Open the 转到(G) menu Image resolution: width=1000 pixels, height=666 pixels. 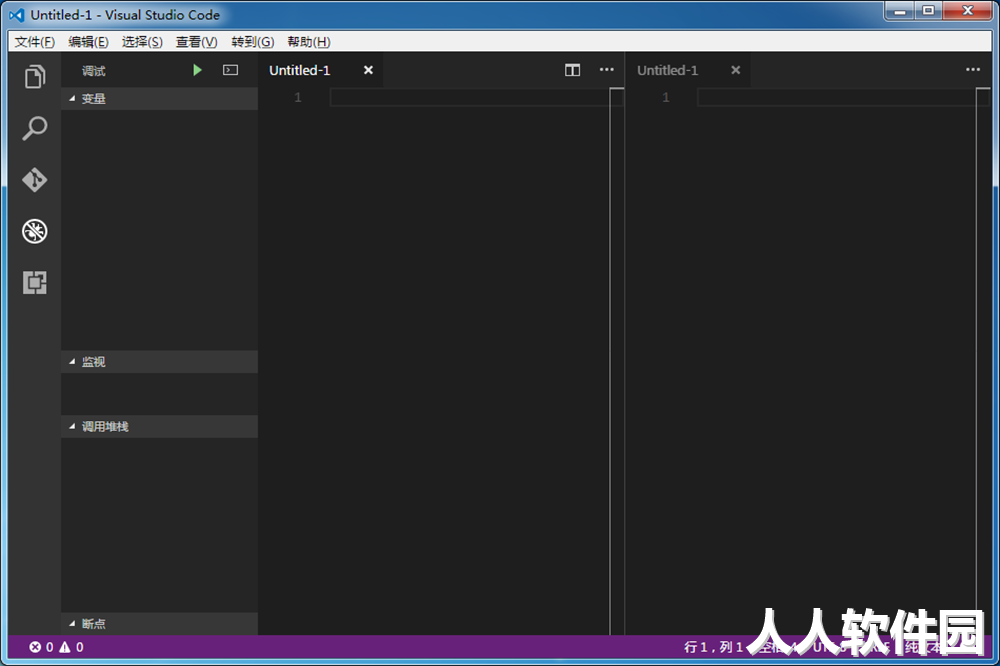pyautogui.click(x=253, y=42)
